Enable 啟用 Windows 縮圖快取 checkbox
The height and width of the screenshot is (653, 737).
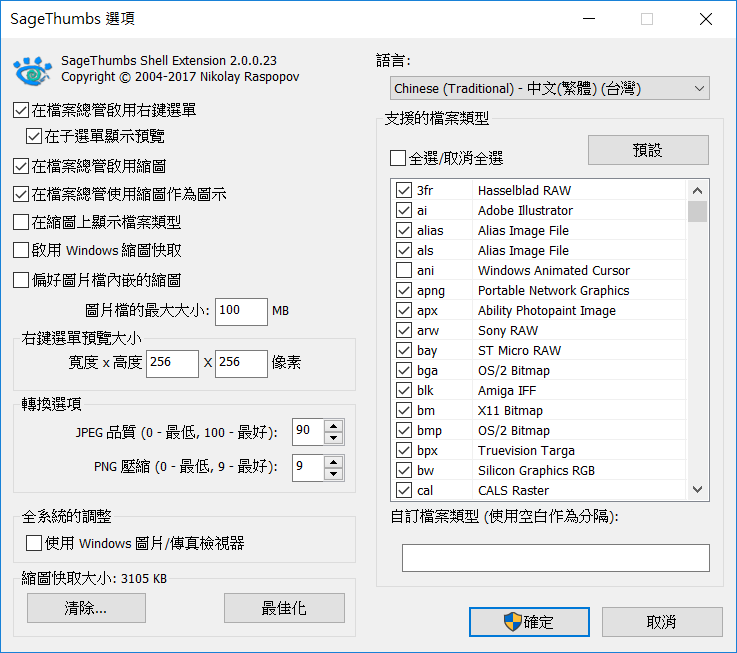click(x=21, y=250)
